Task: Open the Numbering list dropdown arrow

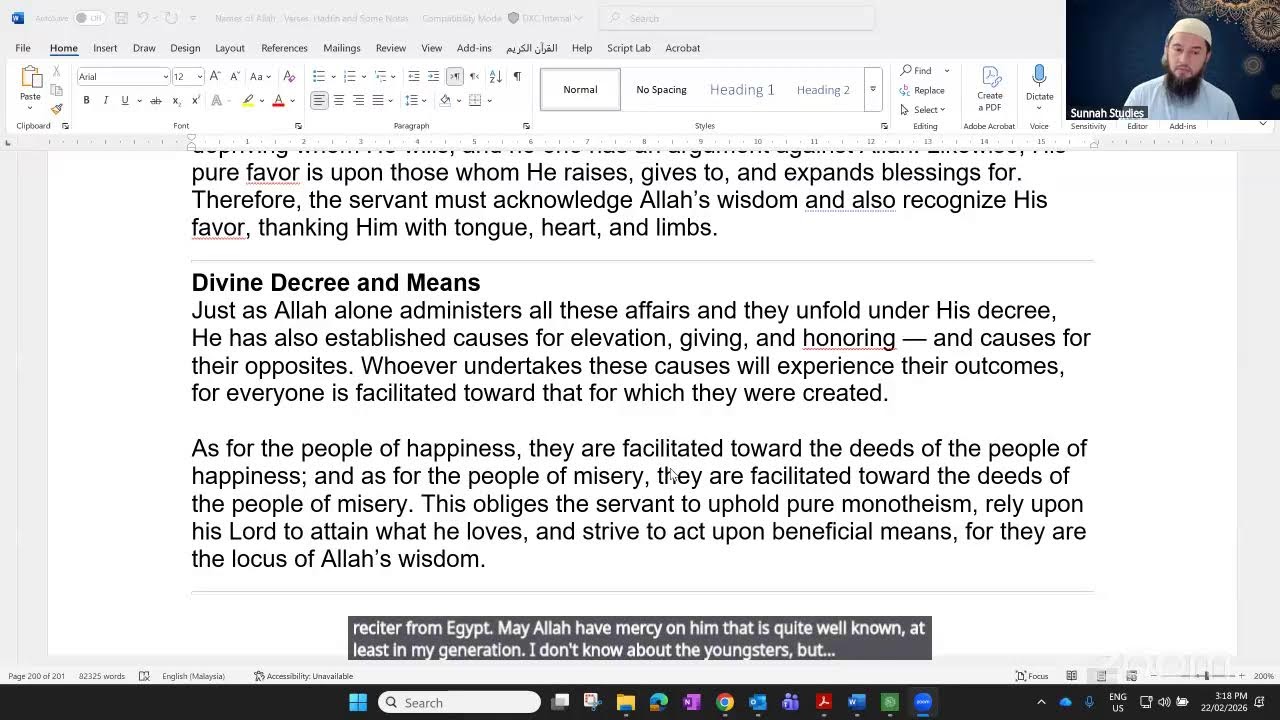Action: (x=363, y=76)
